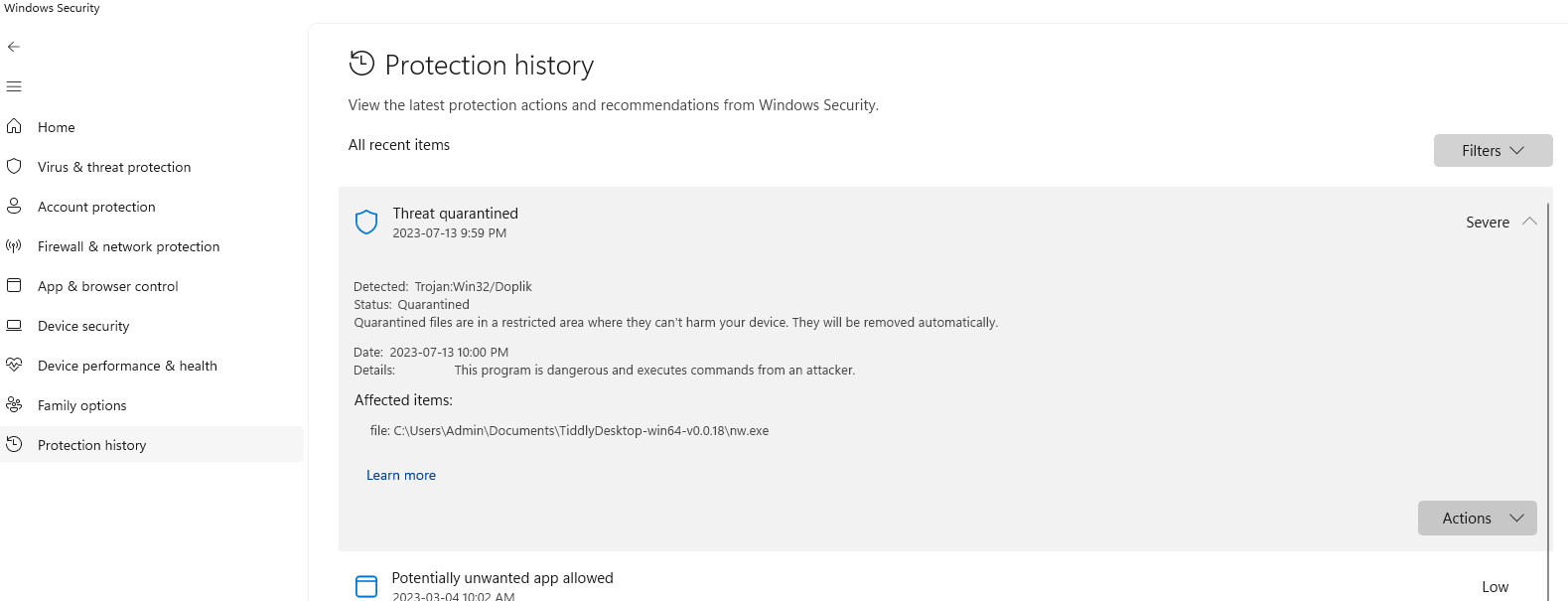Expand the Potentially unwanted app allowed entry
The height and width of the screenshot is (601, 1568).
tap(501, 577)
